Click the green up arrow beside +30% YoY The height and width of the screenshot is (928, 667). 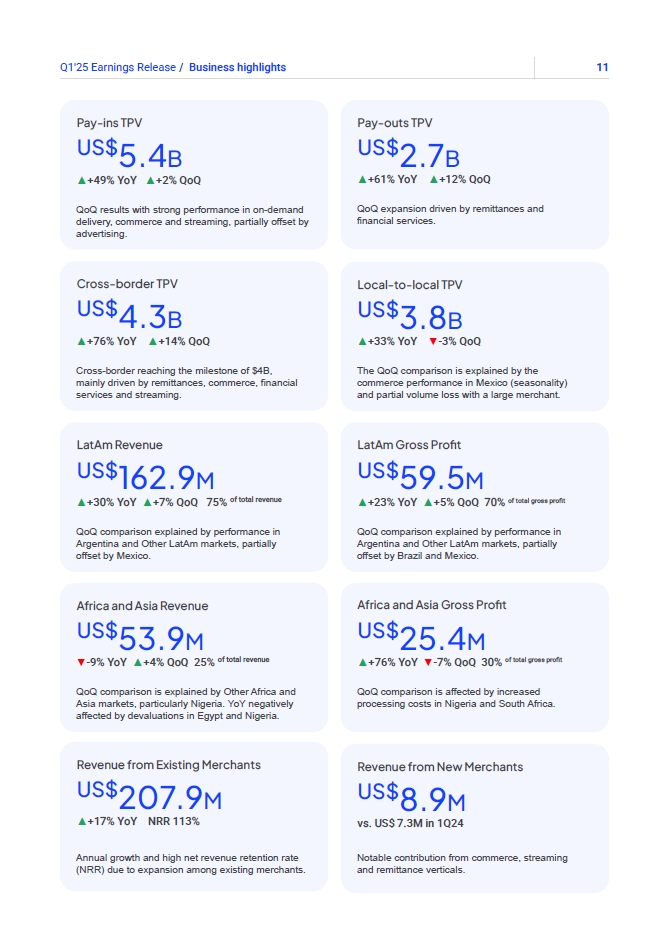pyautogui.click(x=81, y=502)
